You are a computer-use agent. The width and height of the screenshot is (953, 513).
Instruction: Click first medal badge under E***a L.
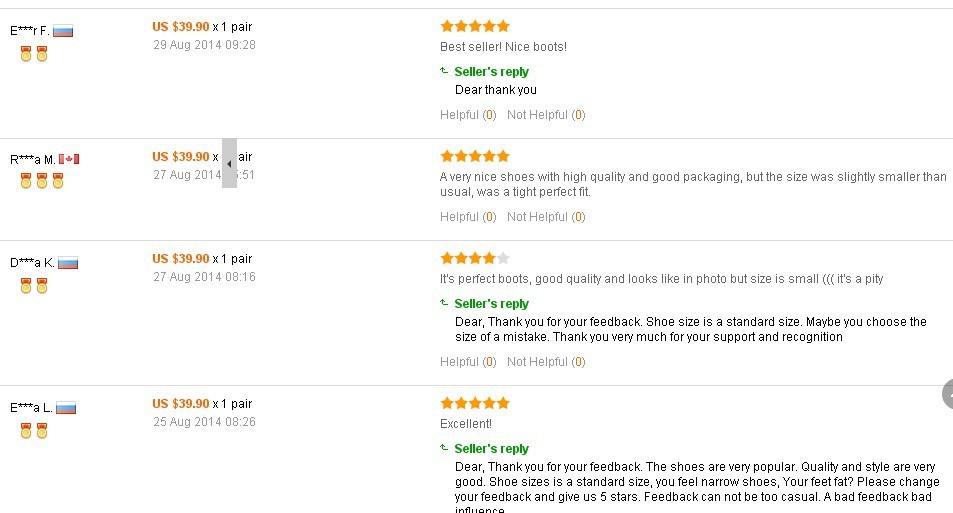click(26, 431)
